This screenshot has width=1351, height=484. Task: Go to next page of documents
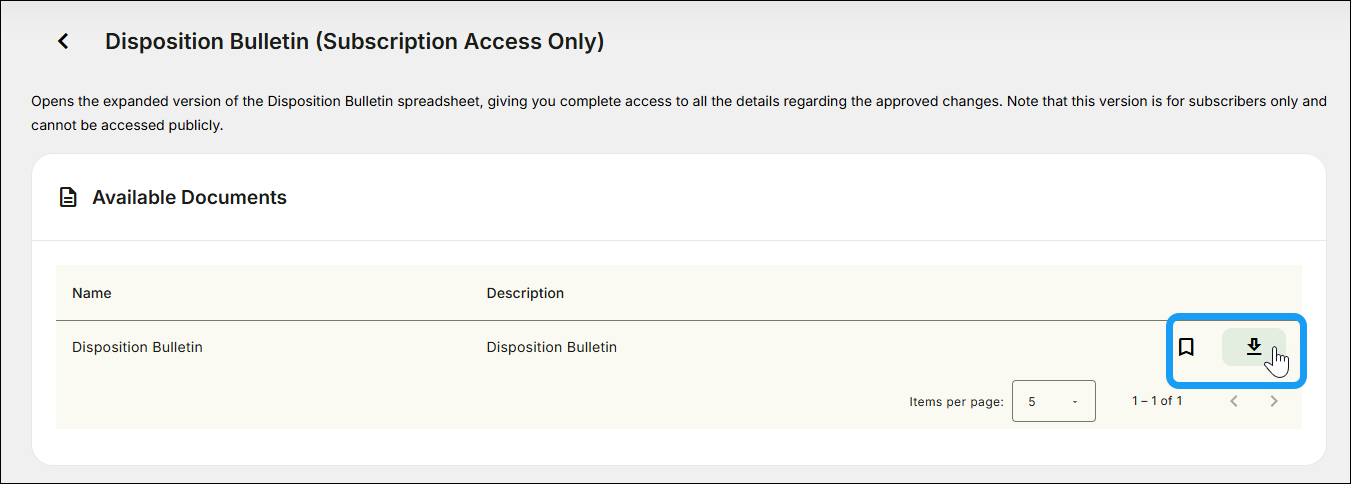pyautogui.click(x=1274, y=401)
